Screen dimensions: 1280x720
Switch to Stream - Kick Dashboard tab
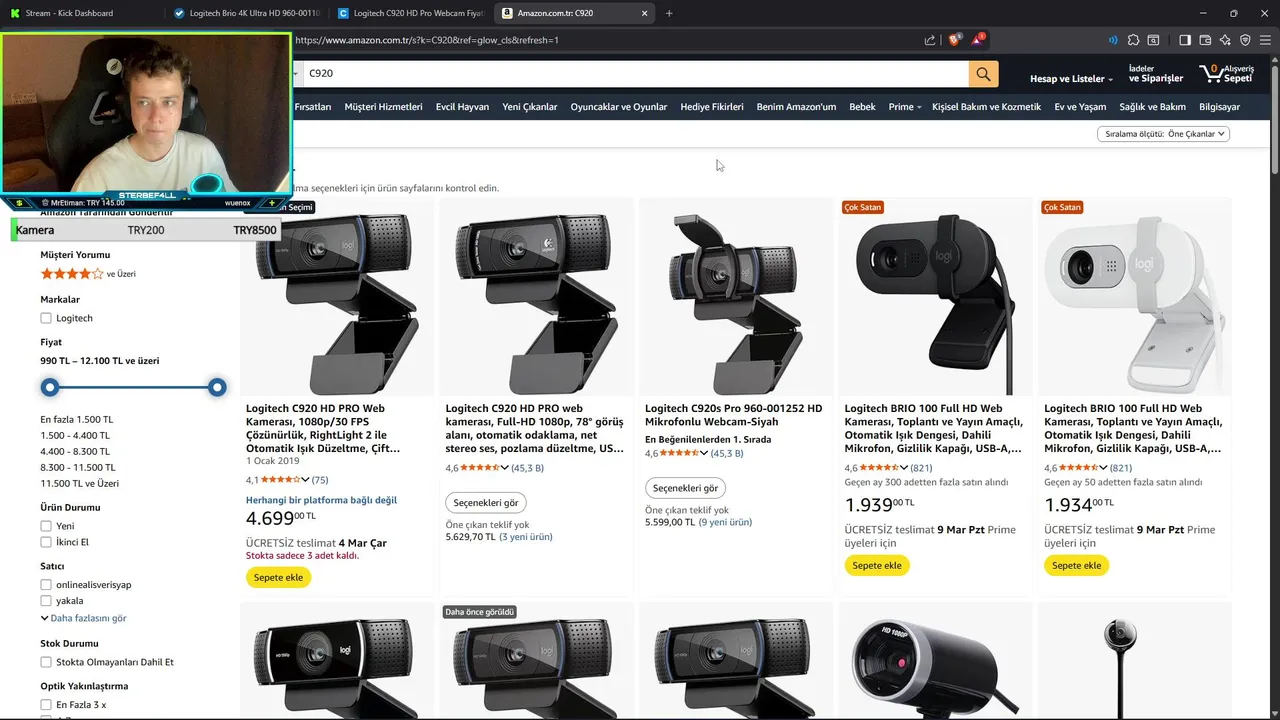coord(80,13)
